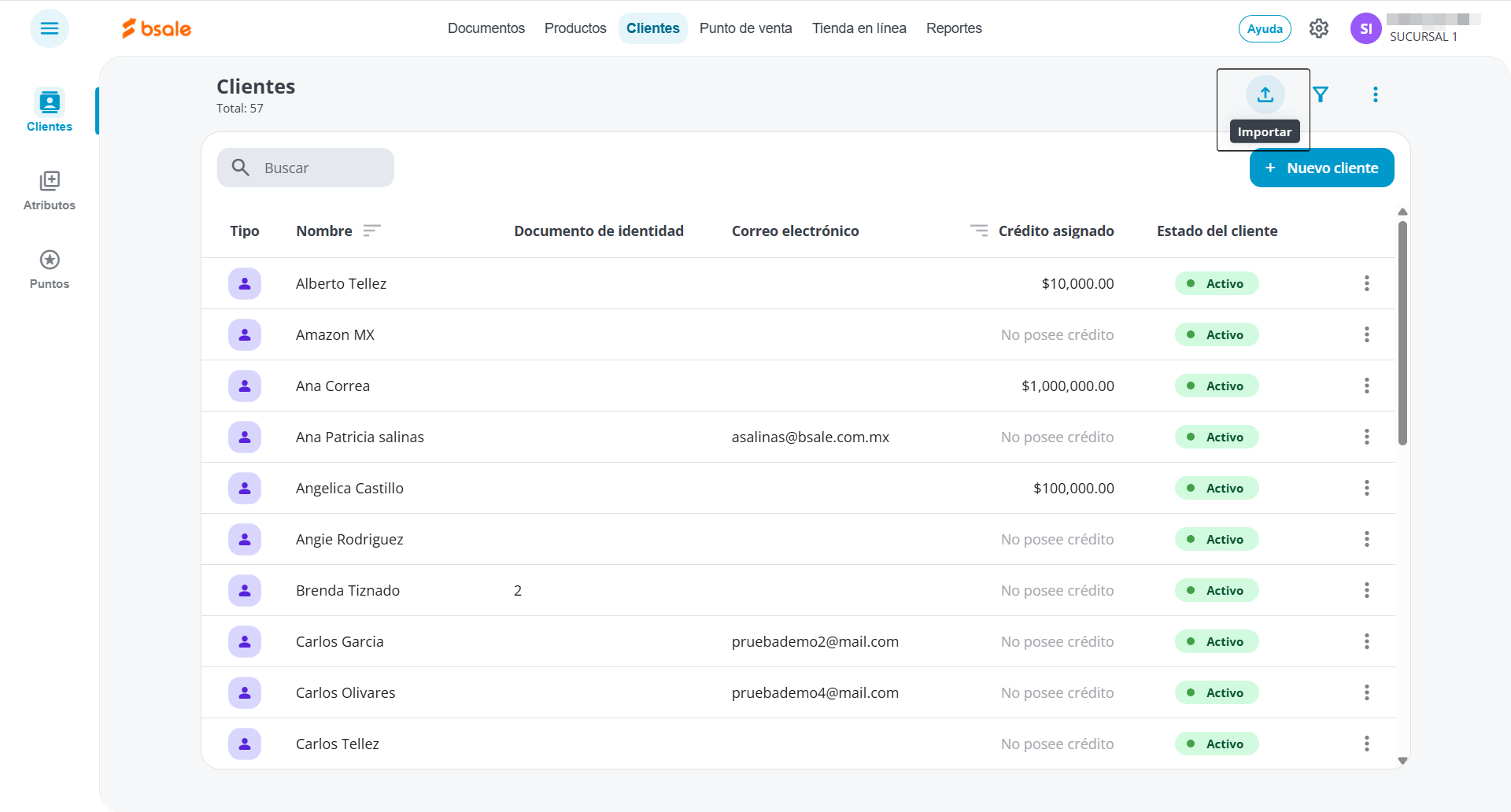
Task: Click the Estado del cliente column header
Action: click(1217, 231)
